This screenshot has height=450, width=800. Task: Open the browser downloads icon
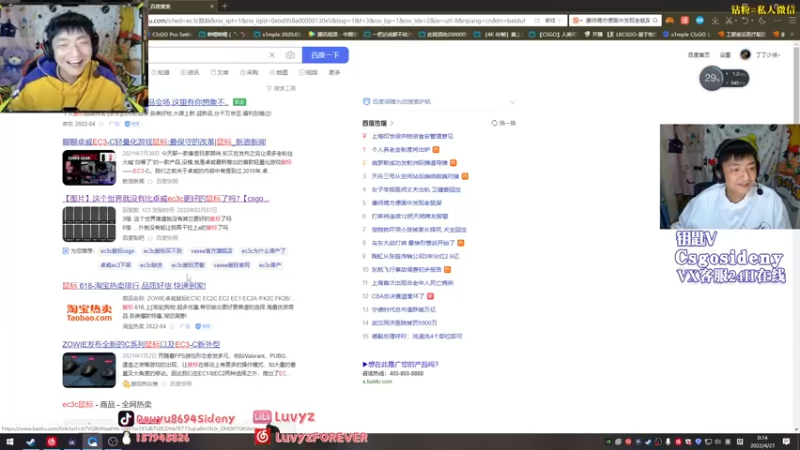pyautogui.click(x=715, y=20)
